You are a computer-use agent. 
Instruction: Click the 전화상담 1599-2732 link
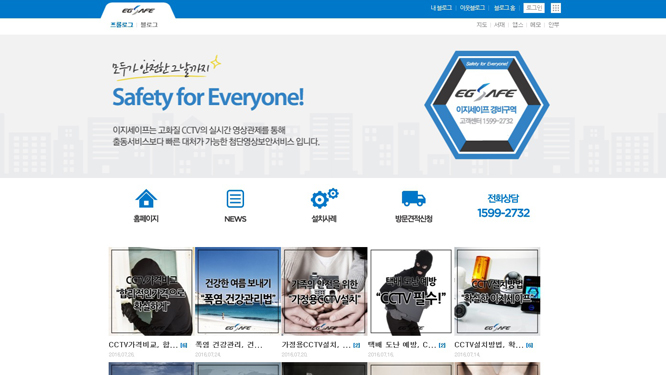point(503,206)
